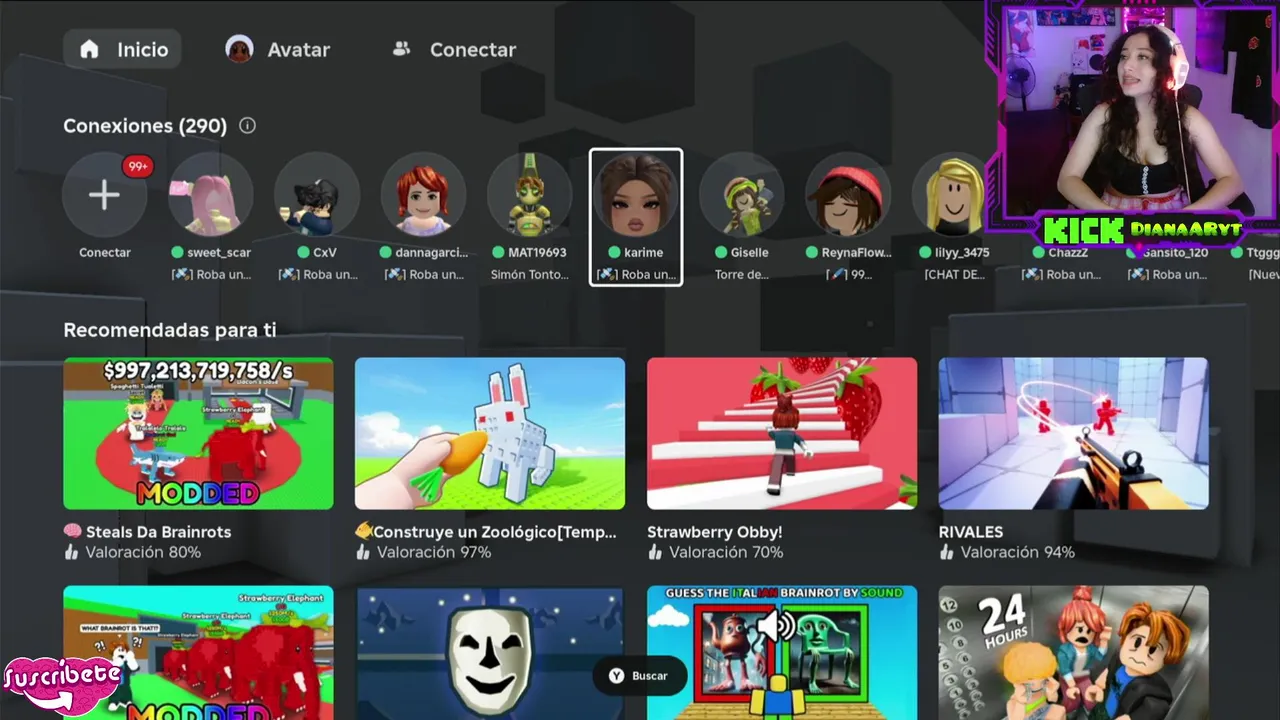Click Giselle's Torre de status text

(x=741, y=275)
